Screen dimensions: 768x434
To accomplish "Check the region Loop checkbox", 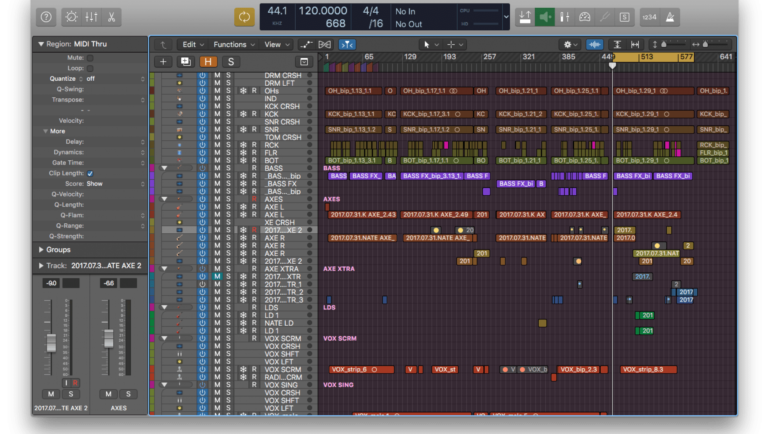I will click(x=90, y=68).
